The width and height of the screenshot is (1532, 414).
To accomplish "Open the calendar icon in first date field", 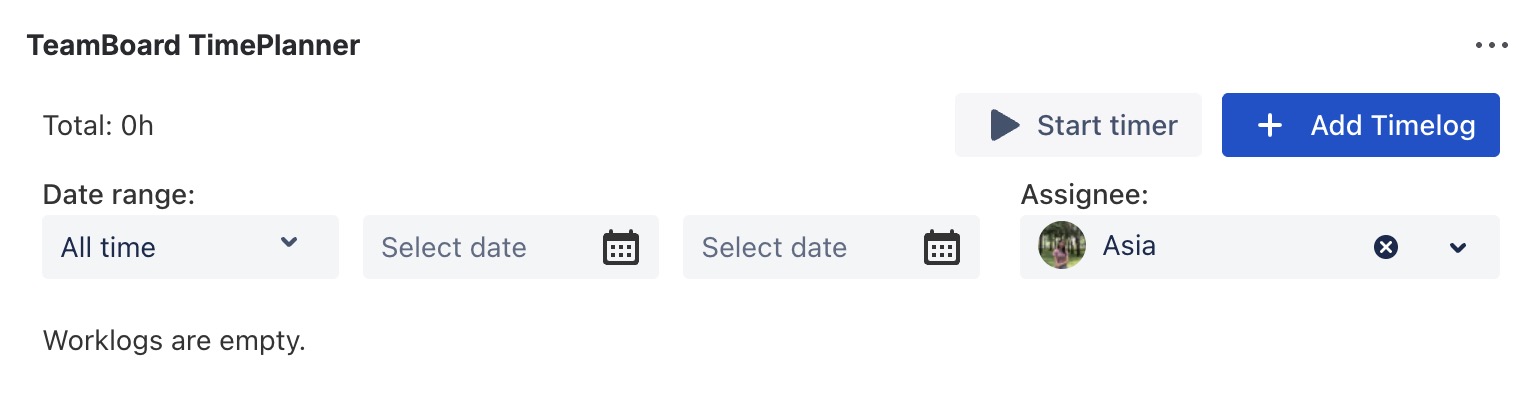I will coord(621,247).
